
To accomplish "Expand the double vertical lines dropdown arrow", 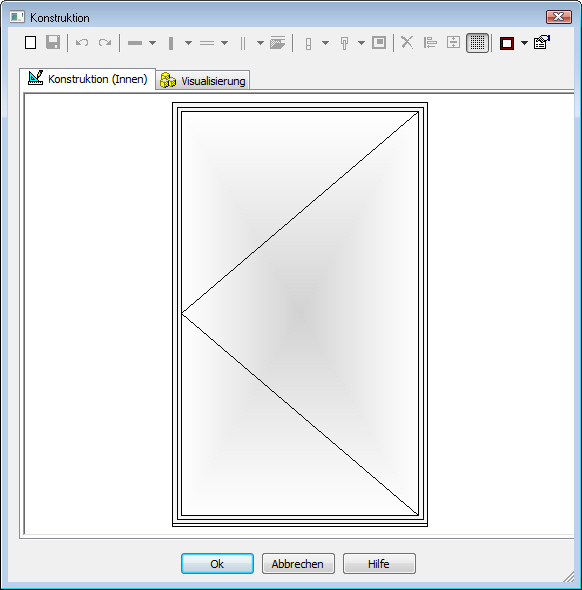I will pos(260,43).
